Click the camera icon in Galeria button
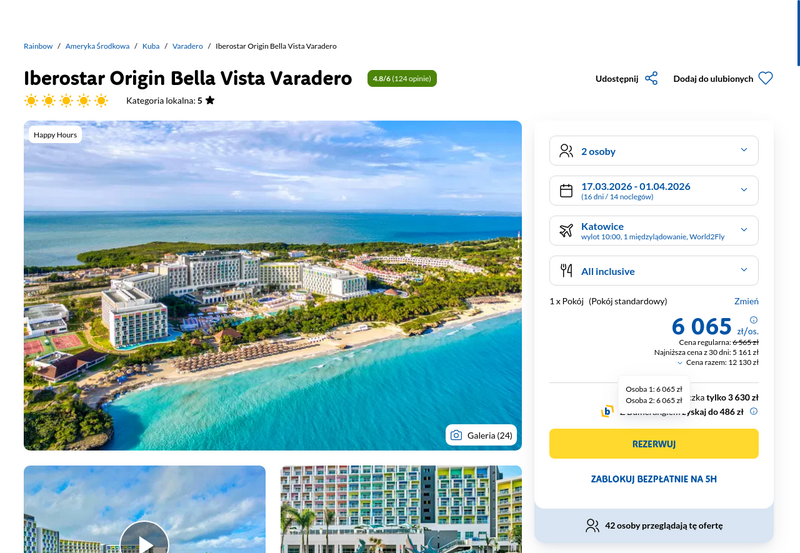Screen dimensions: 800x553 pyautogui.click(x=456, y=435)
